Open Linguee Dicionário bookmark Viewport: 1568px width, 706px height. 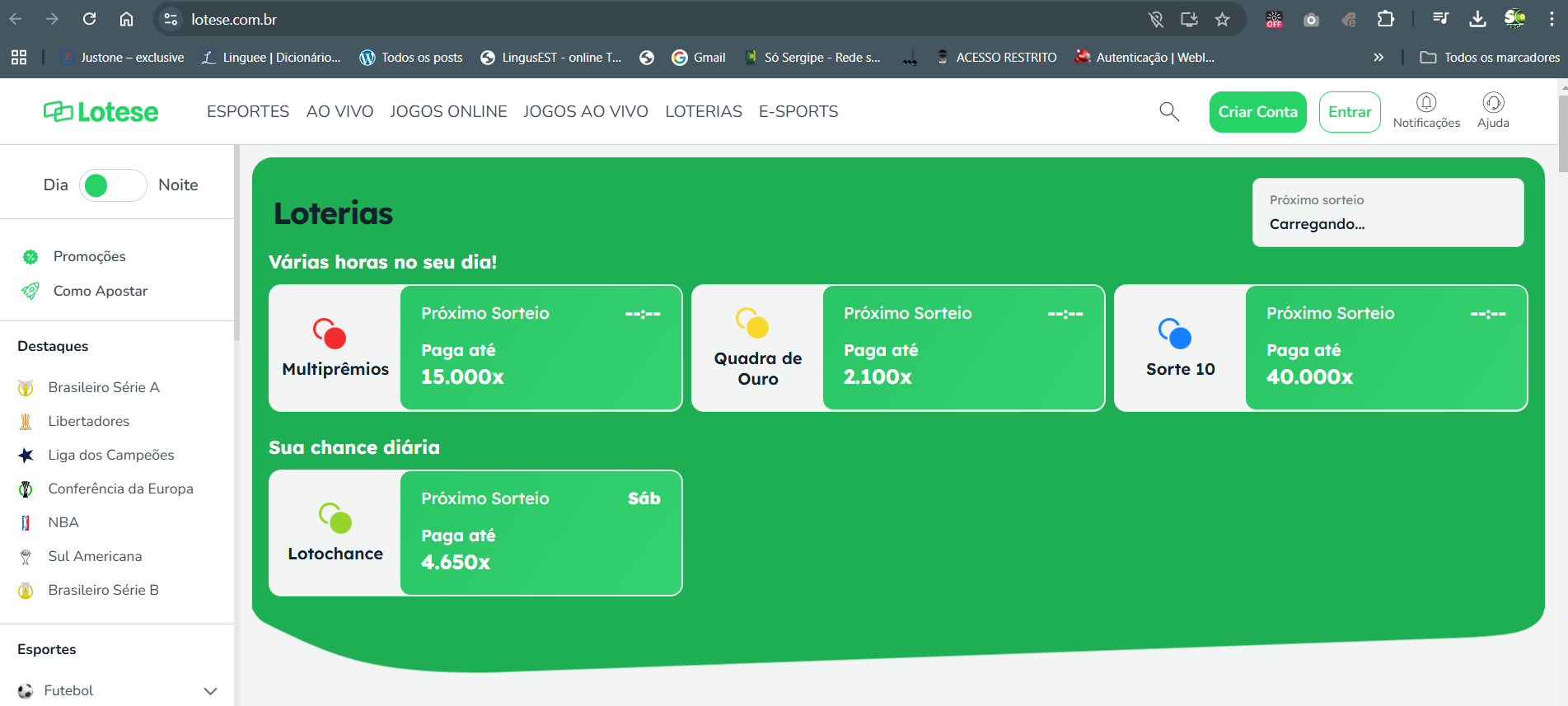(271, 57)
